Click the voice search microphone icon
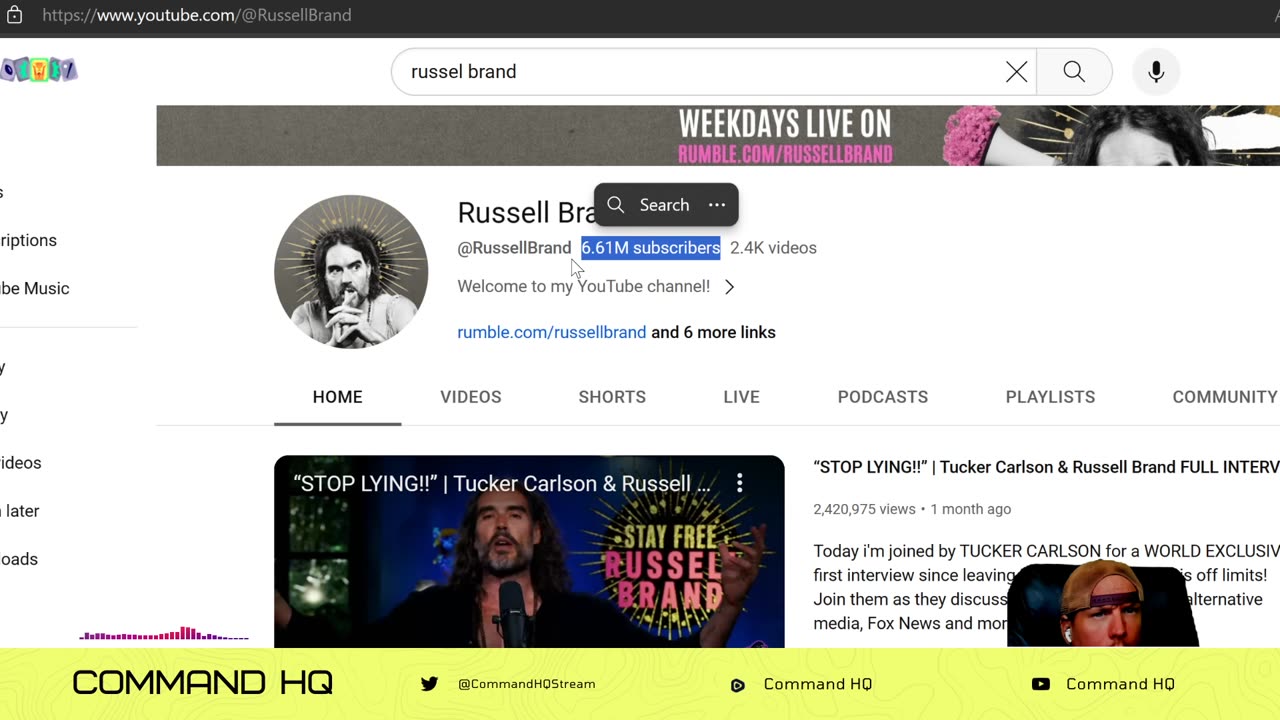 click(1156, 71)
